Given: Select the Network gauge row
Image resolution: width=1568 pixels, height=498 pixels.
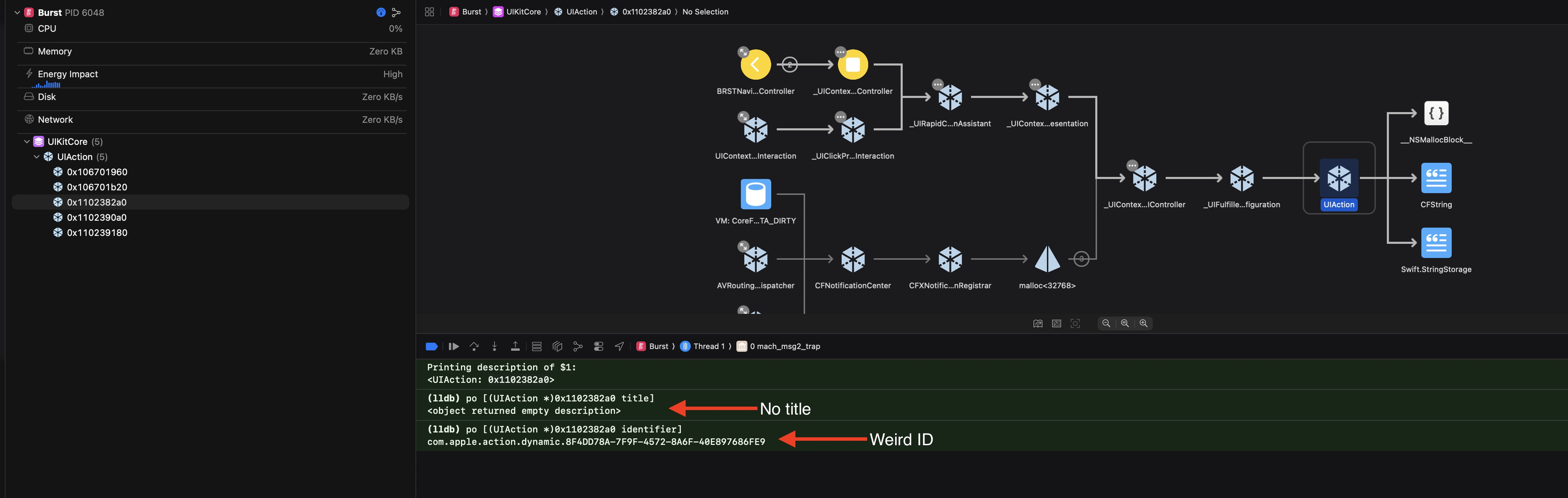Looking at the screenshot, I should [212, 120].
